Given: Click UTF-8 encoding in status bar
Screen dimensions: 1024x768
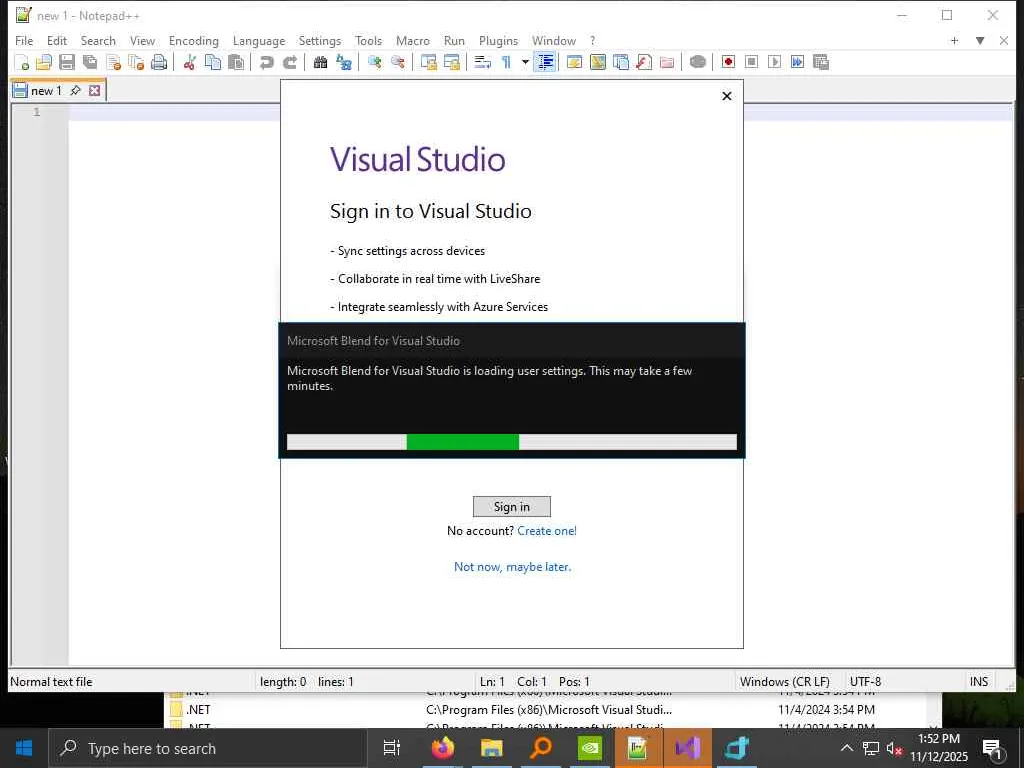Looking at the screenshot, I should 865,681.
